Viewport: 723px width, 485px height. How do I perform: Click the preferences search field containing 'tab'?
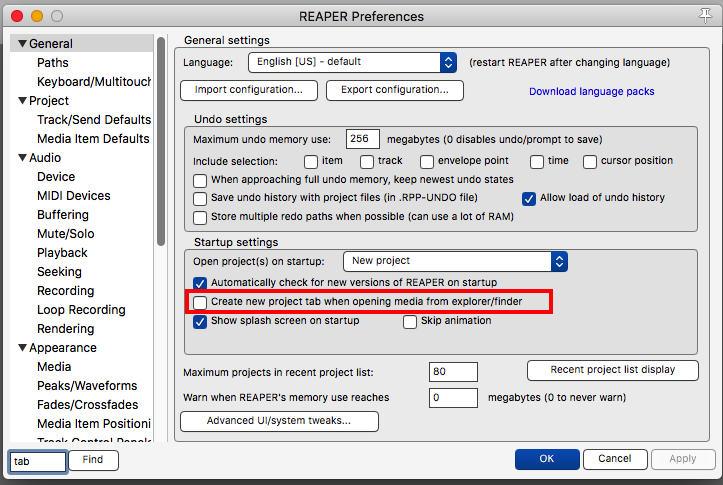tap(38, 461)
